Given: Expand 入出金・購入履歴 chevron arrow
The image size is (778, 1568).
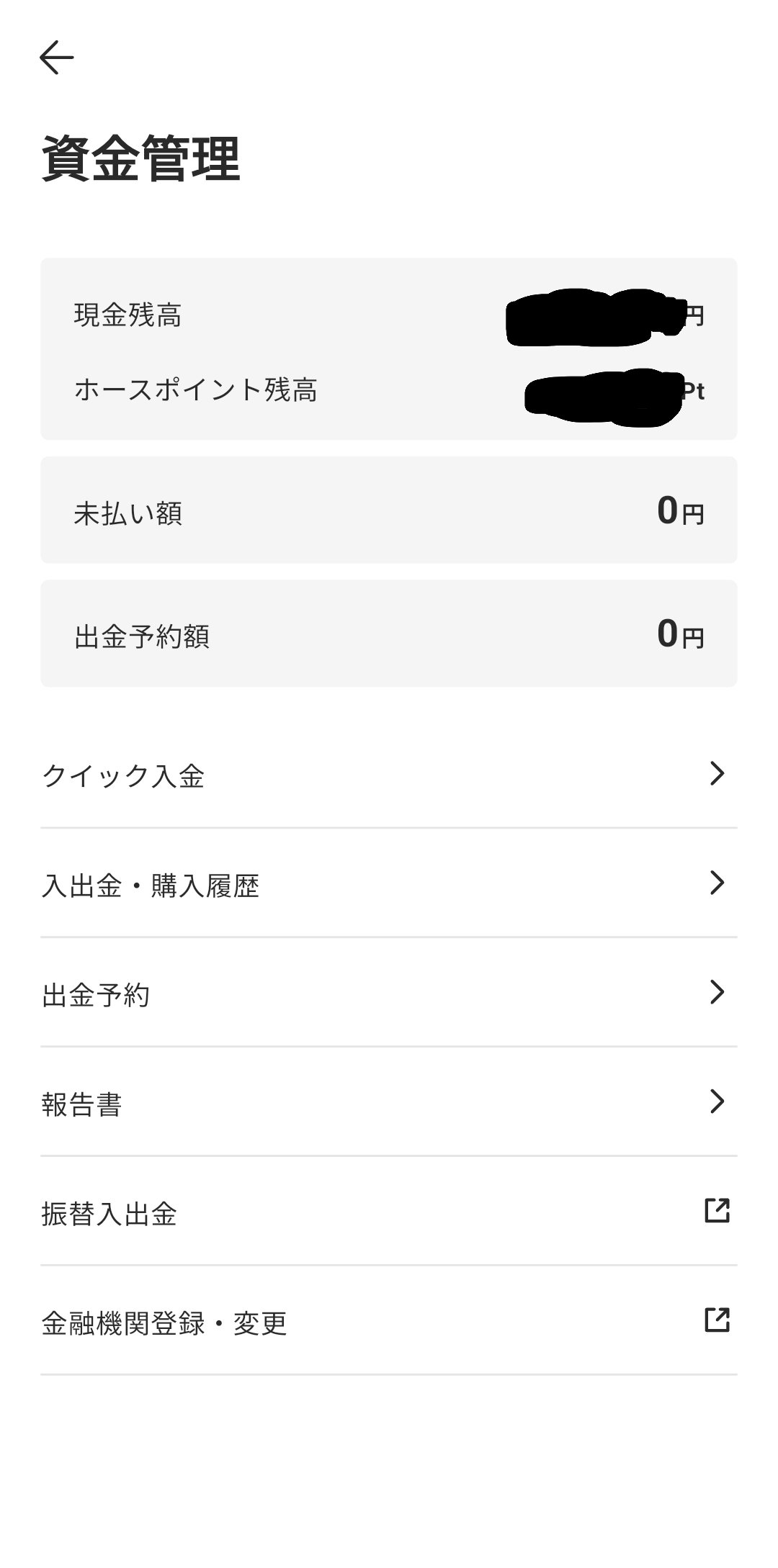Looking at the screenshot, I should 717,883.
